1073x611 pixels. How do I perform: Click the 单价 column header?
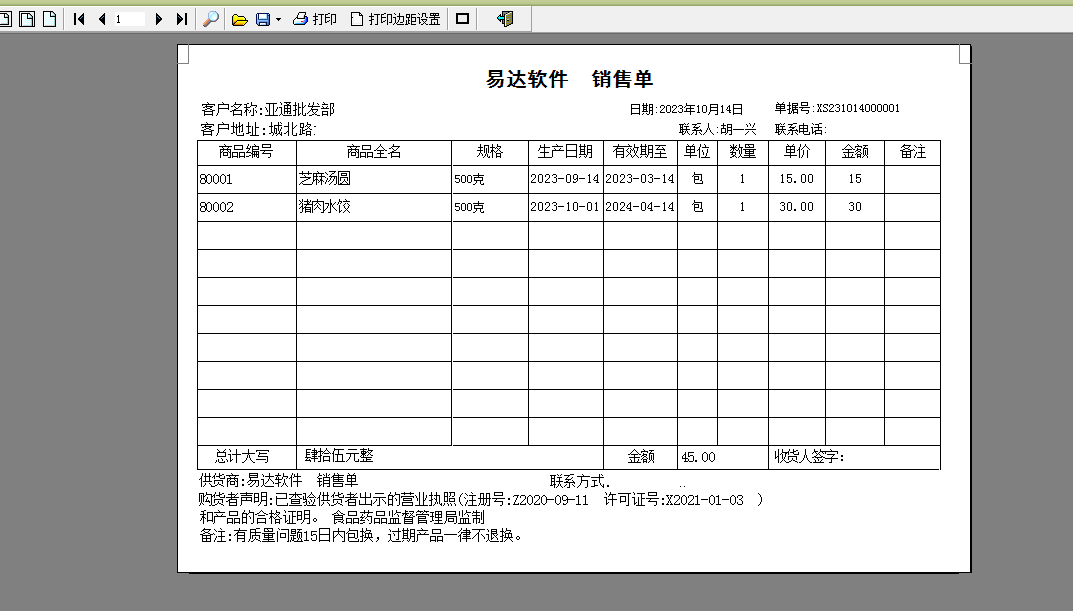(x=797, y=152)
